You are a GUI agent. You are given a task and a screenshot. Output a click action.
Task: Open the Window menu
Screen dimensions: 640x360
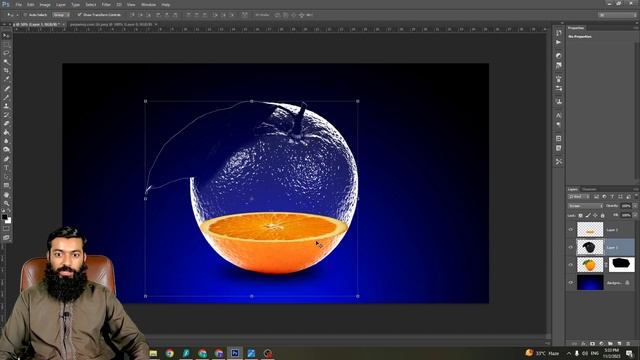coord(148,4)
